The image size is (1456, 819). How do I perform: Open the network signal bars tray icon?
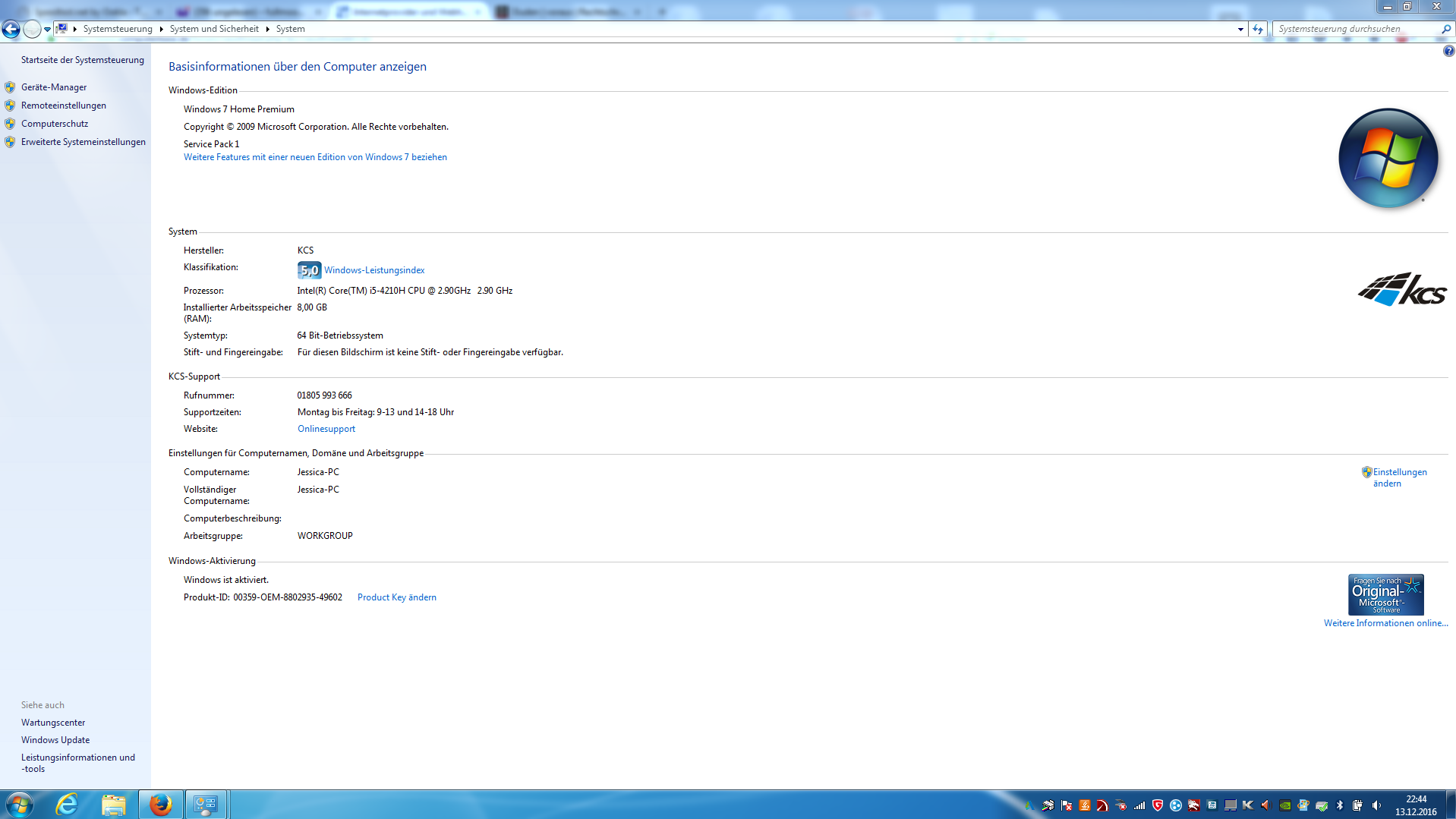pos(1139,805)
